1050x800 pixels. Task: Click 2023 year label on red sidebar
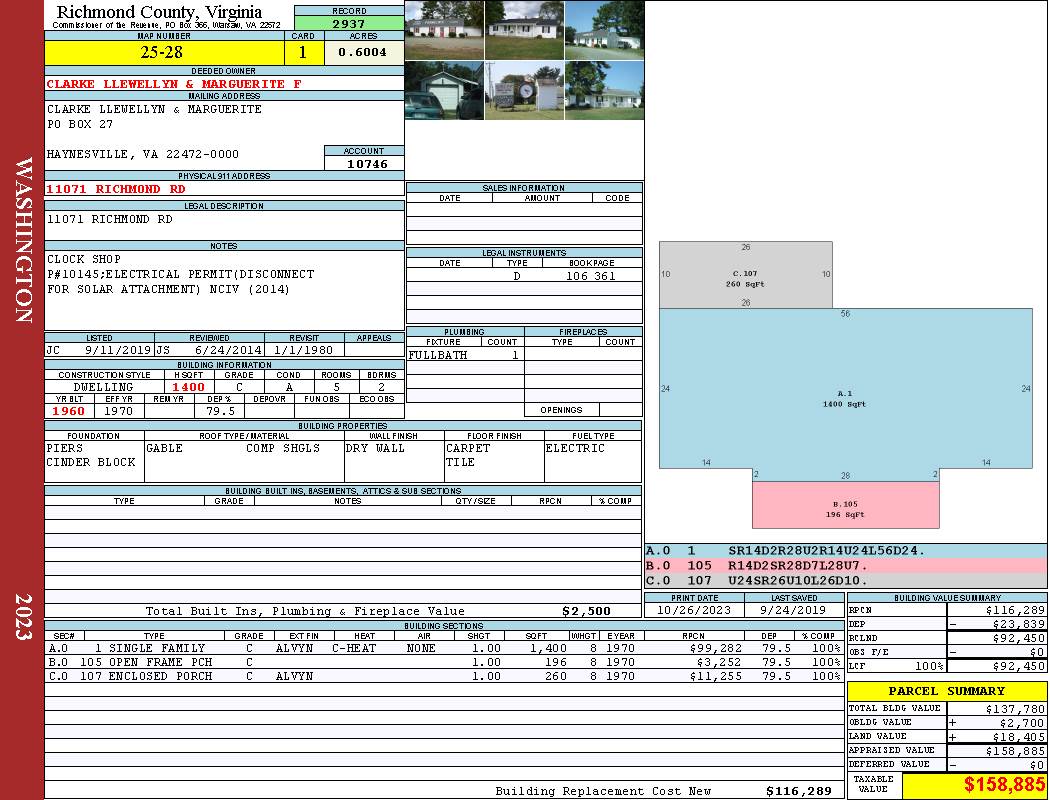tap(24, 617)
